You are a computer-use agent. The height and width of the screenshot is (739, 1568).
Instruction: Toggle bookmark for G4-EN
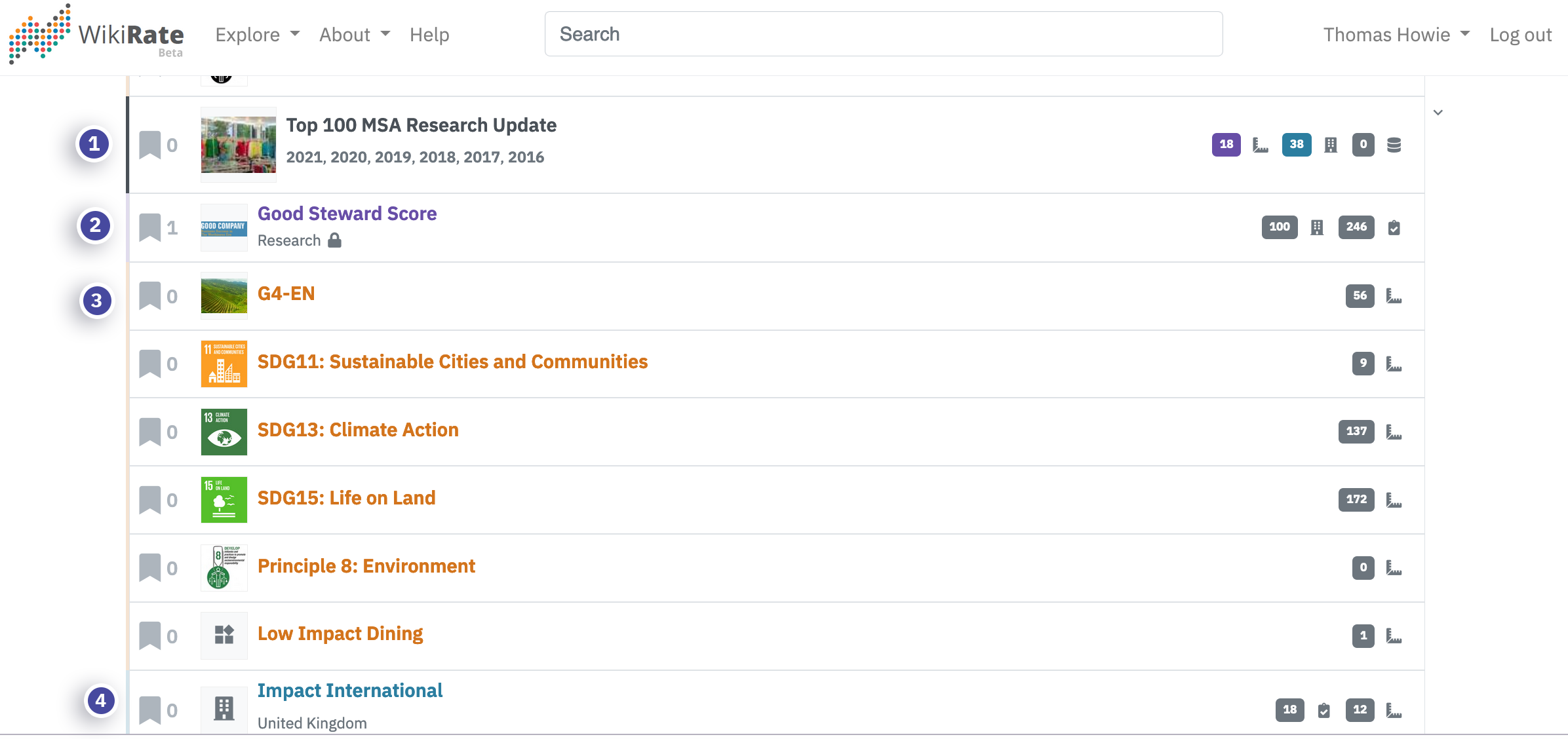(150, 296)
